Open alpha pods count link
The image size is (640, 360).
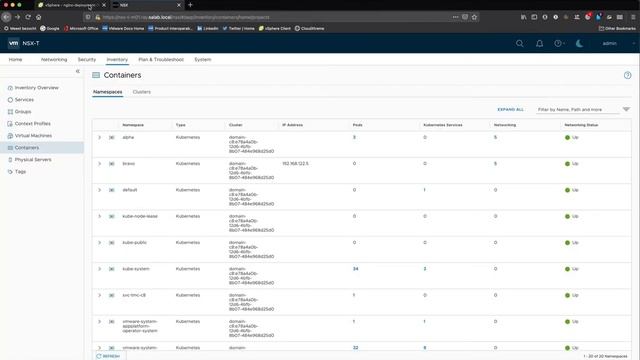tap(354, 138)
